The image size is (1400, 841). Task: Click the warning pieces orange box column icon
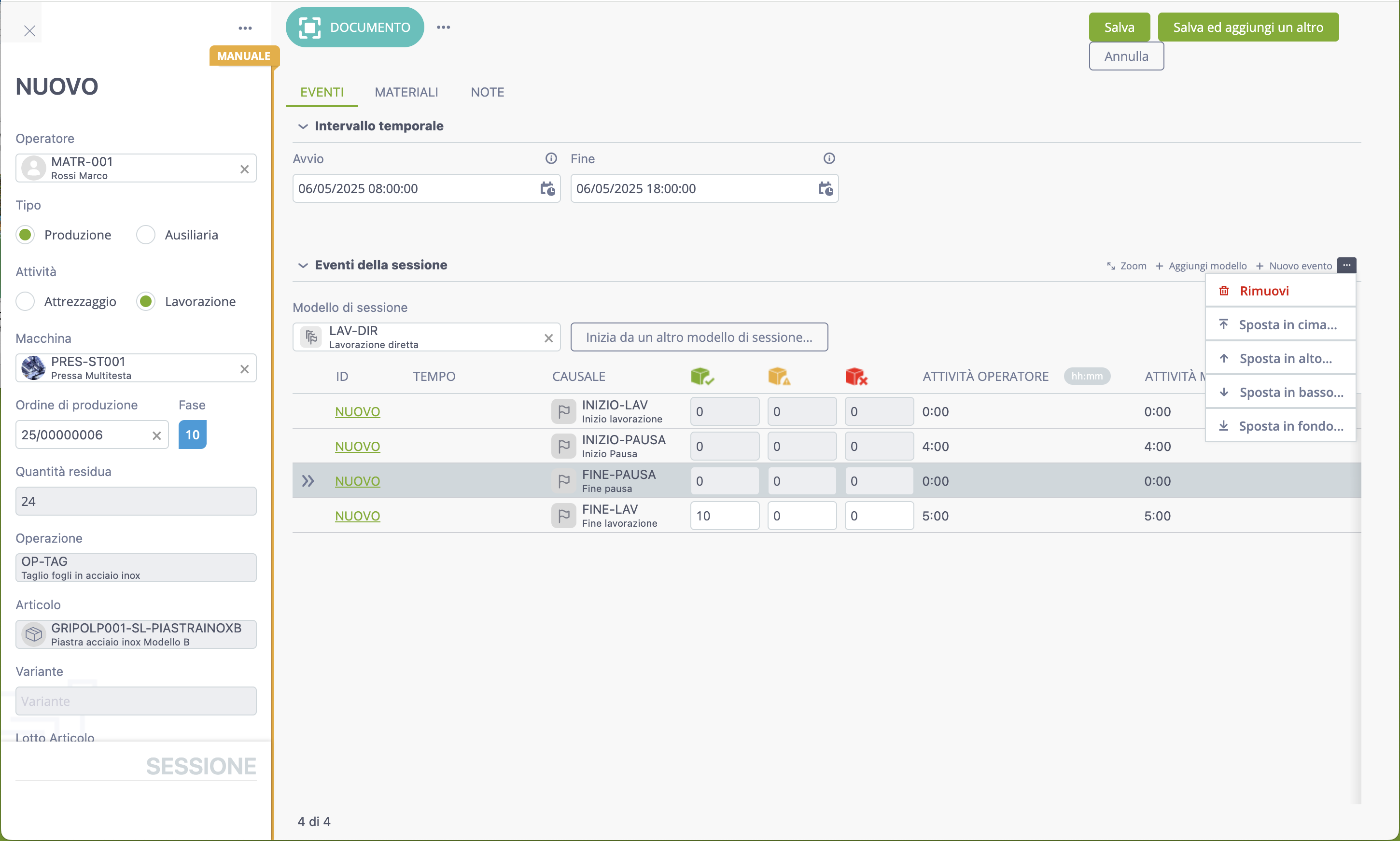coord(779,376)
